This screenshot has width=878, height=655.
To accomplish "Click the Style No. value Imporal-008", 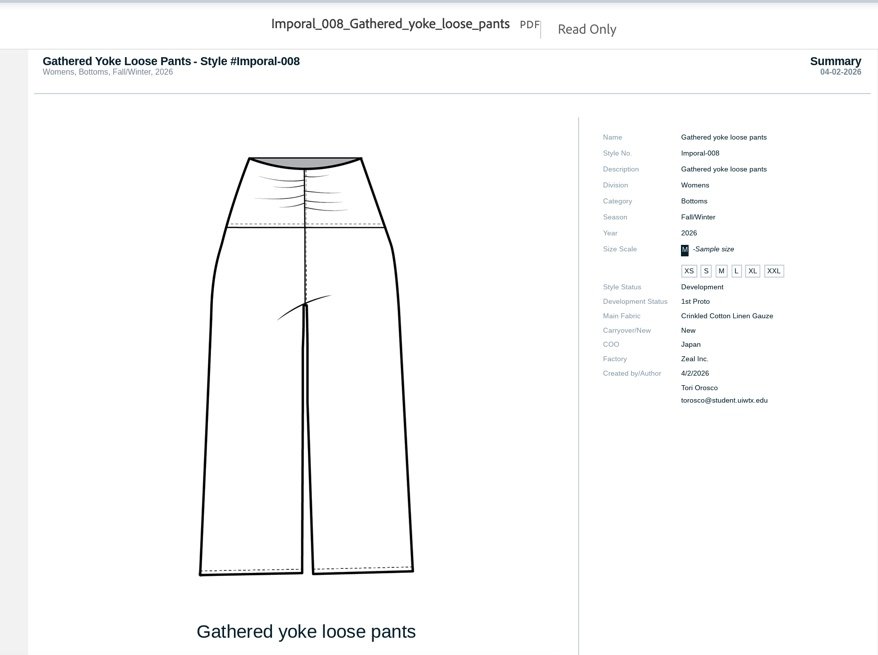I will (x=700, y=153).
